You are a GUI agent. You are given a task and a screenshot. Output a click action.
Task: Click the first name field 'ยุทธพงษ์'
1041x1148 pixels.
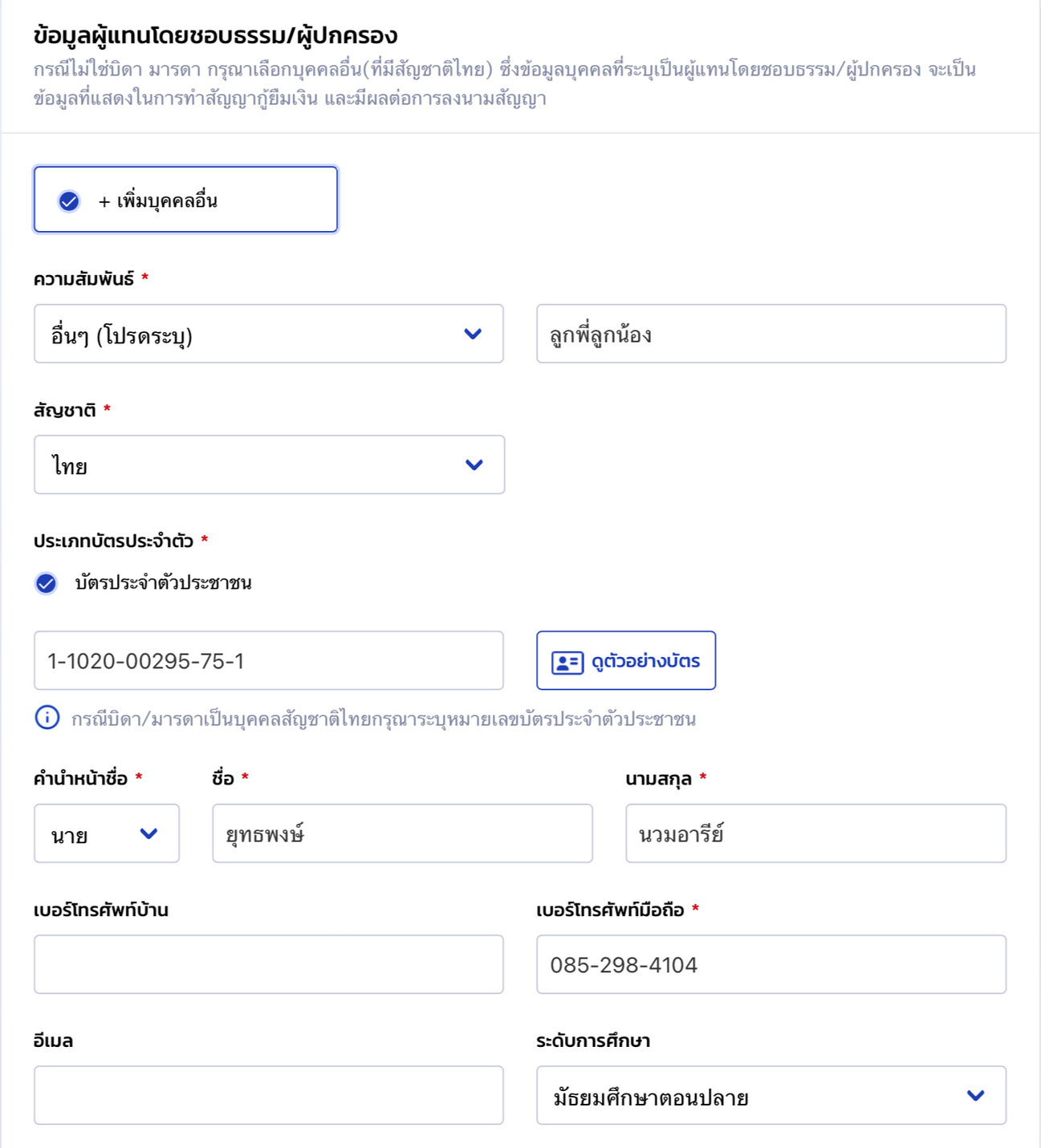point(402,834)
